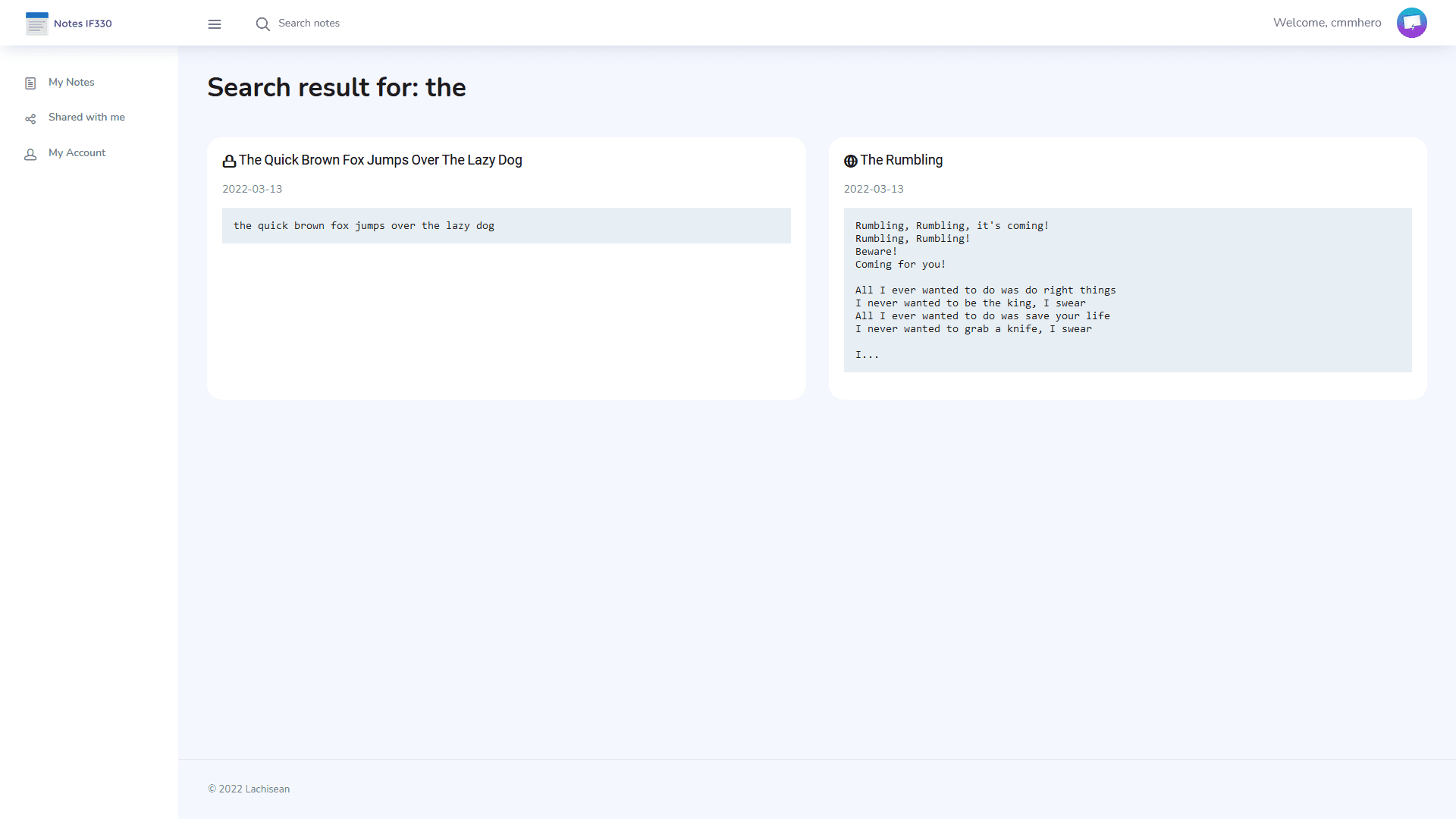Select the My Notes document icon

30,82
